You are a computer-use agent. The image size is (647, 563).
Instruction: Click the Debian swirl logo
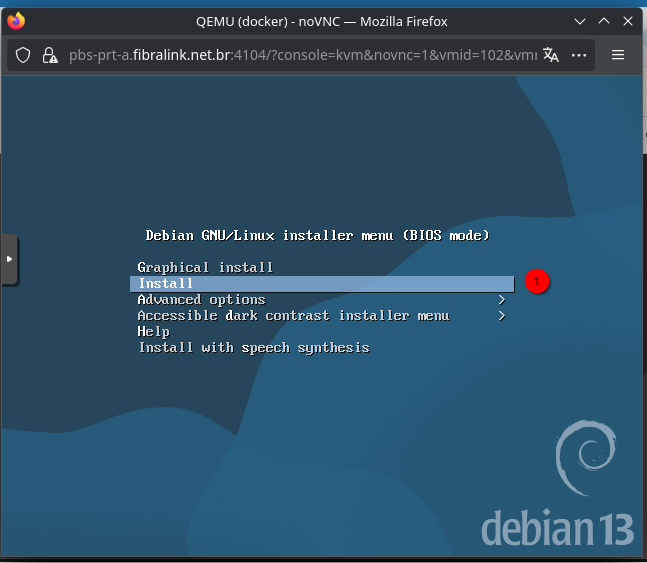click(583, 459)
